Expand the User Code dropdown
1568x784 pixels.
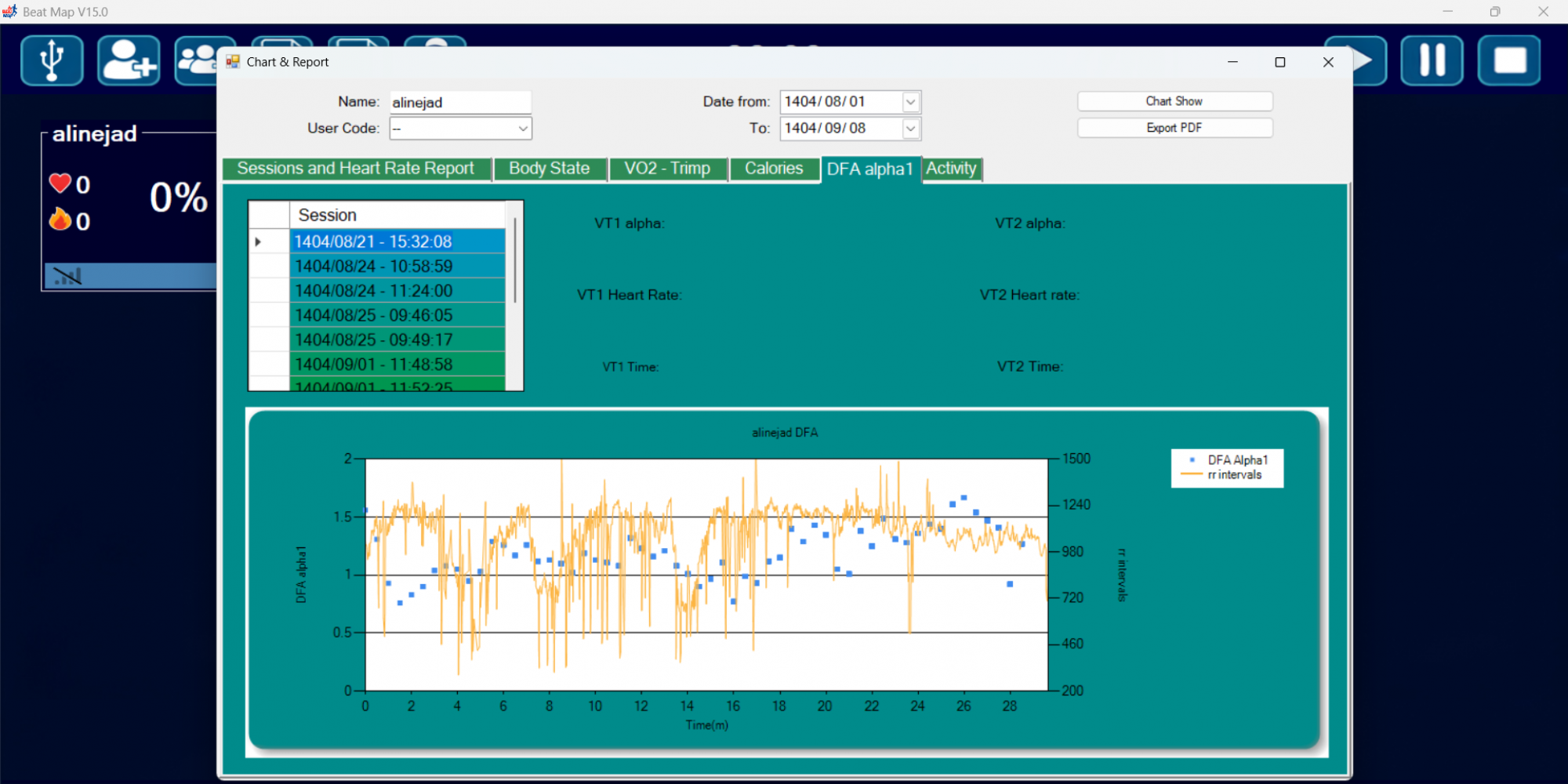coord(522,129)
